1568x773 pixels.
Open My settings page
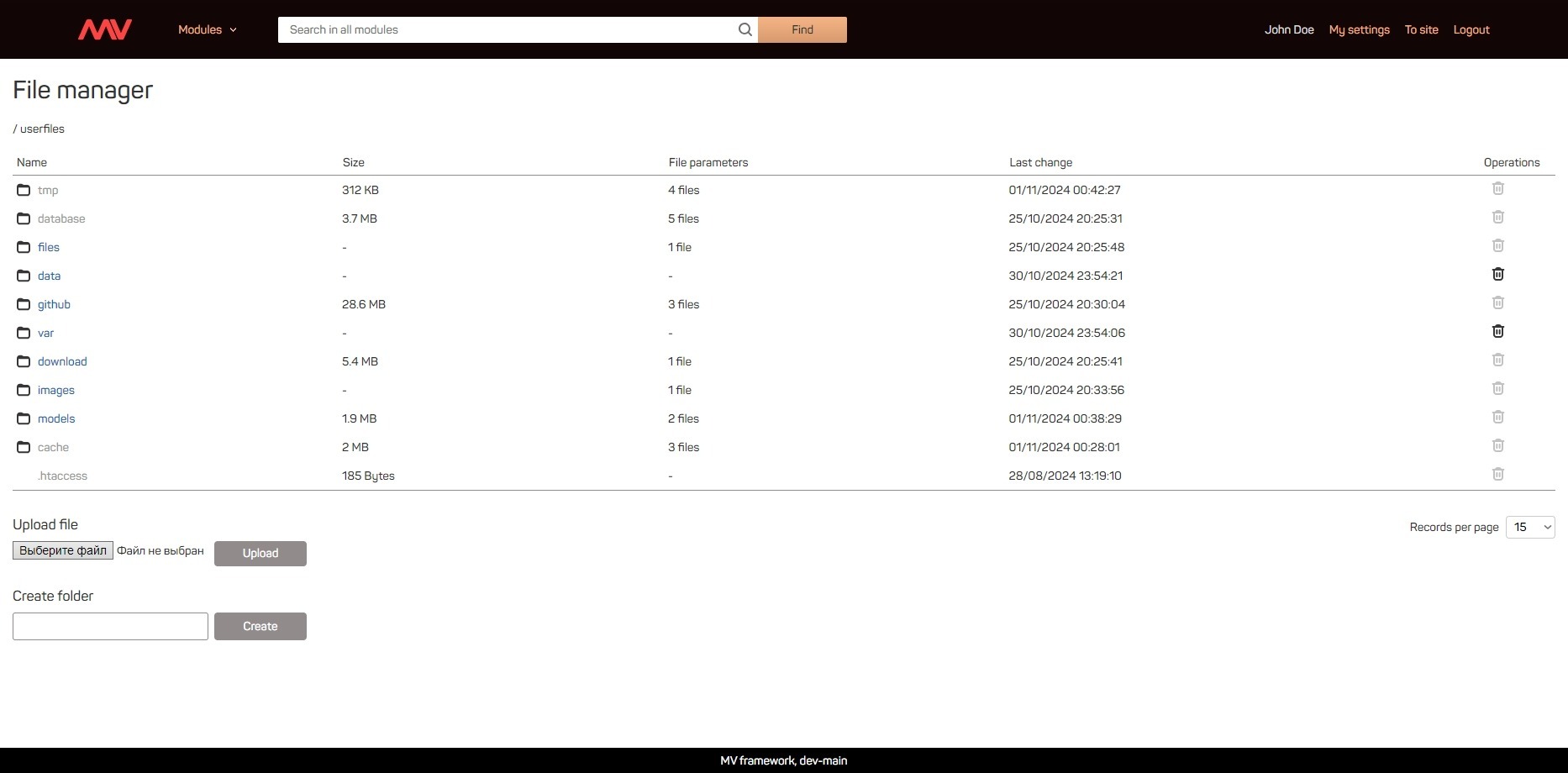[1359, 29]
